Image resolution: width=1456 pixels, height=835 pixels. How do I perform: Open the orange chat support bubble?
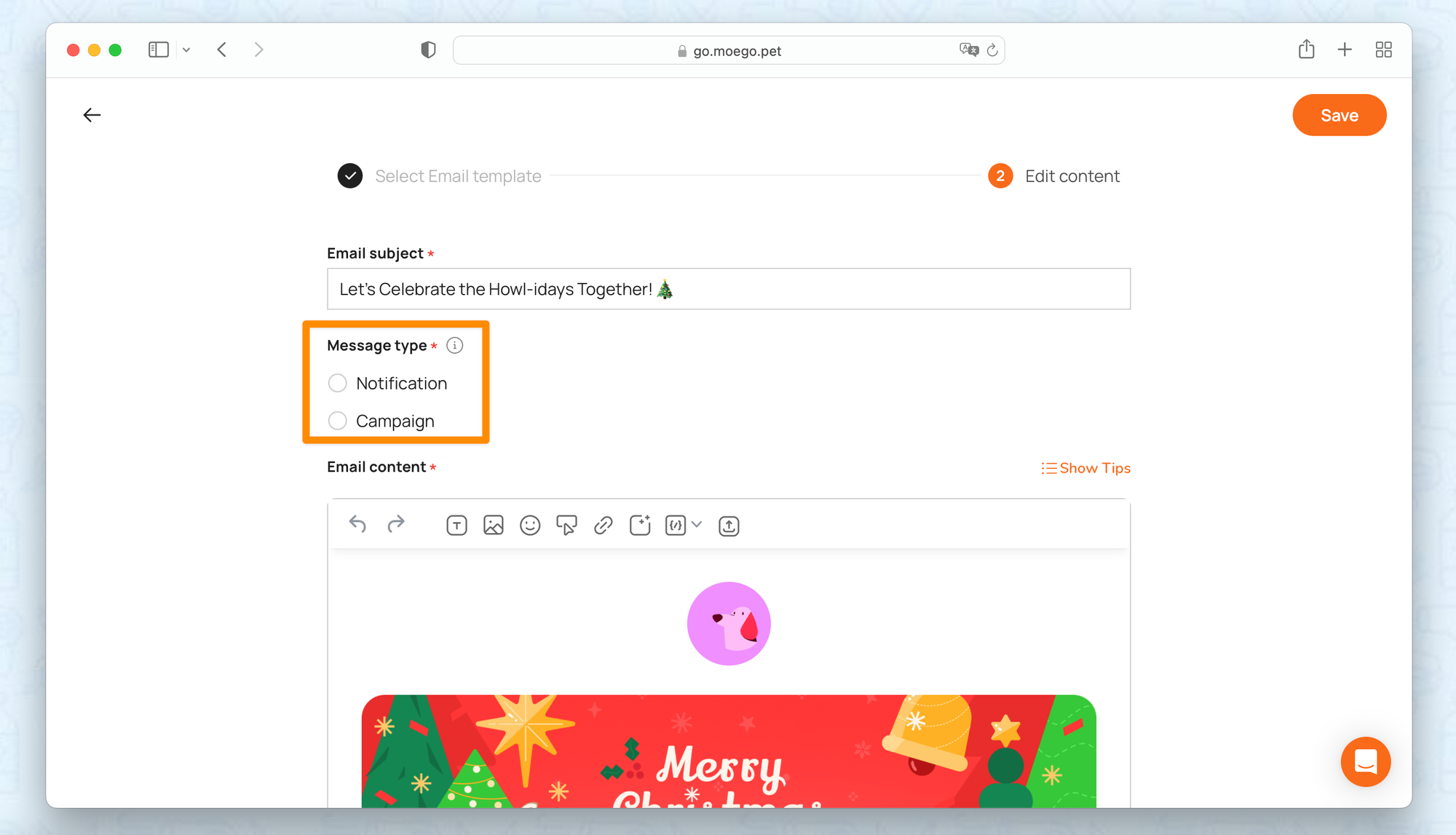[x=1365, y=762]
